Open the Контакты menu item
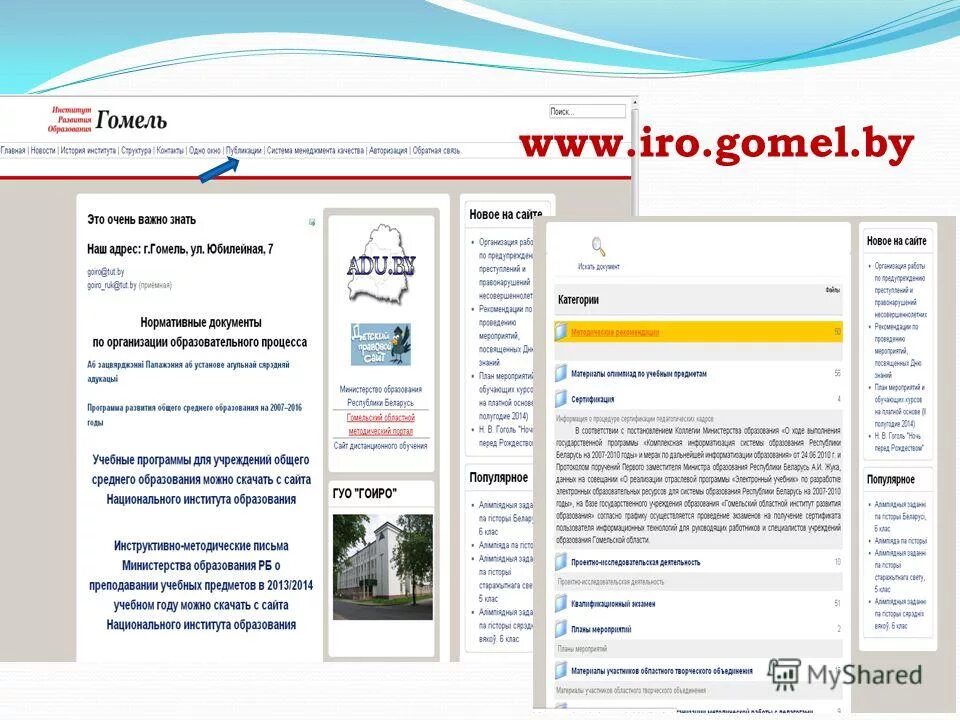This screenshot has width=960, height=720. tap(170, 150)
